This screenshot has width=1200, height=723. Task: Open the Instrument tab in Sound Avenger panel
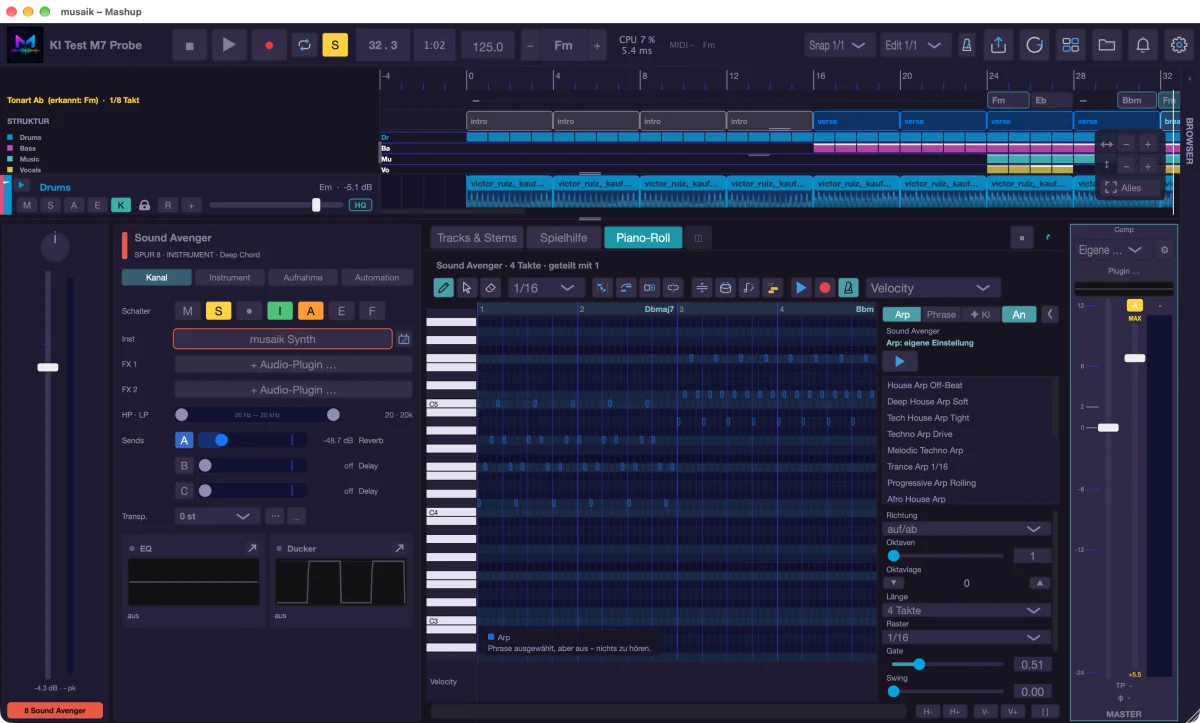coord(230,278)
